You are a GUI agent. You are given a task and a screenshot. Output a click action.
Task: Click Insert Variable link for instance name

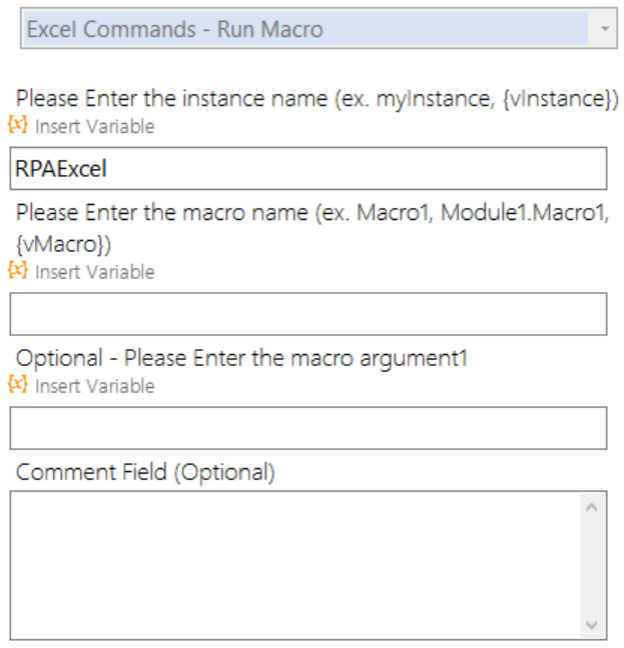pyautogui.click(x=94, y=127)
